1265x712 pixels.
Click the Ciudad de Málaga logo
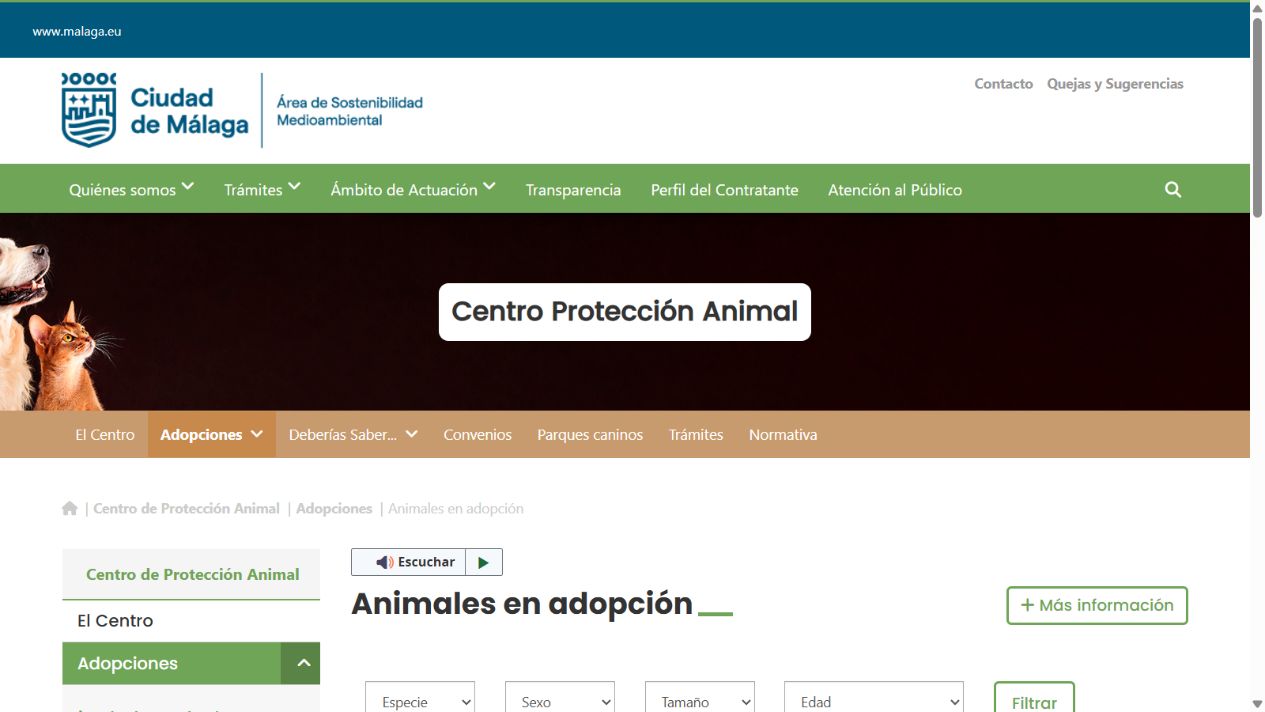[155, 110]
